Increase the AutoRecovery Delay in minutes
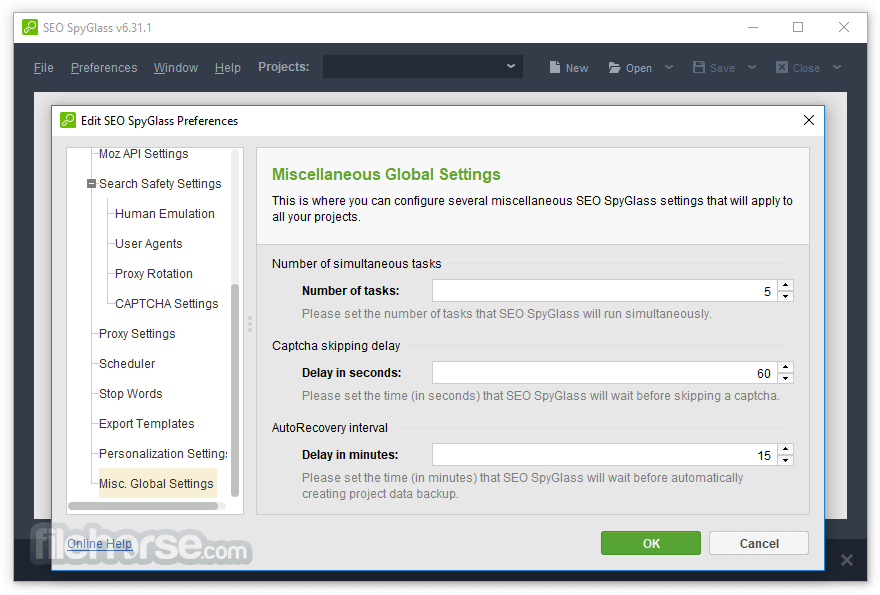Screen dimensions: 880x595 786,449
